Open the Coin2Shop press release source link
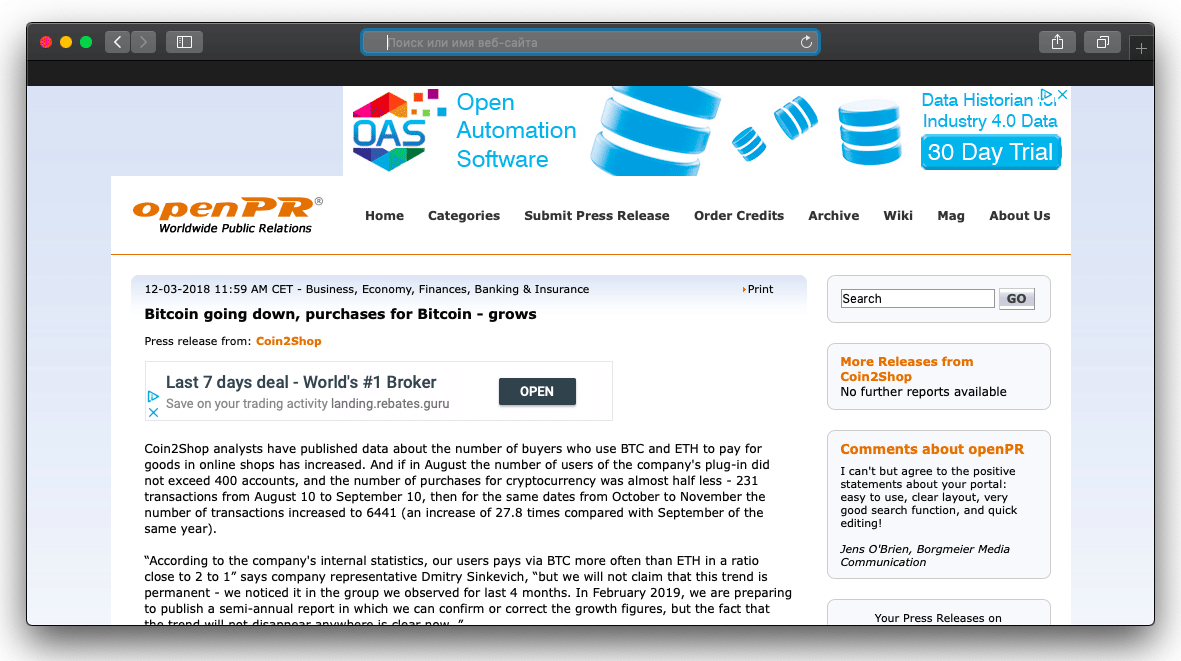The width and height of the screenshot is (1181, 661). 288,341
